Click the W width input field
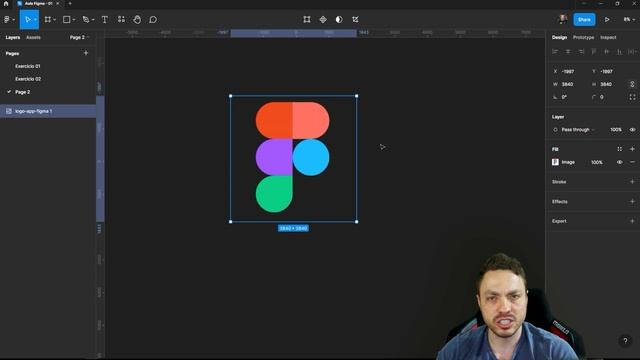The image size is (640, 360). 568,84
